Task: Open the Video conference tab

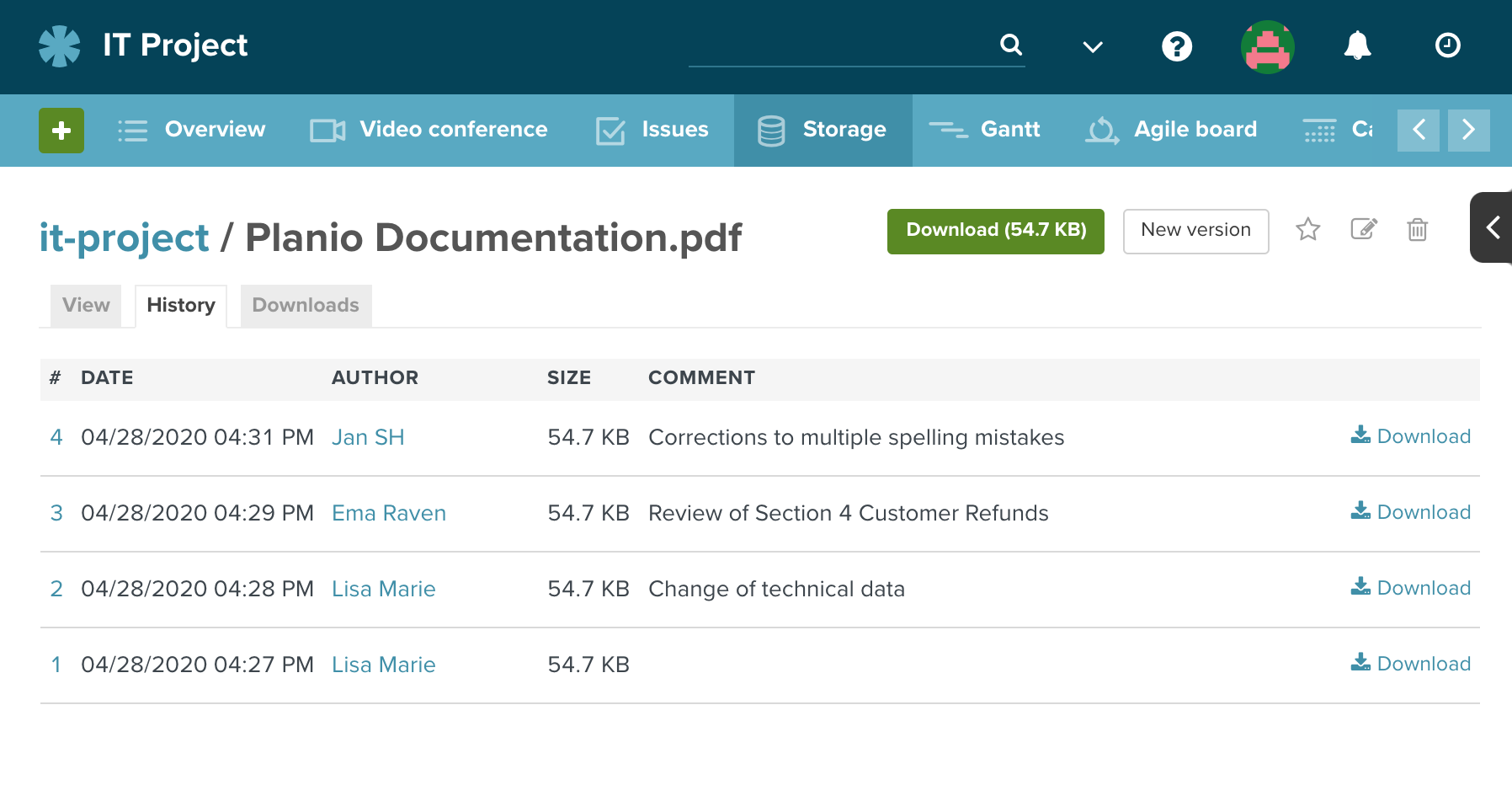Action: pyautogui.click(x=429, y=130)
